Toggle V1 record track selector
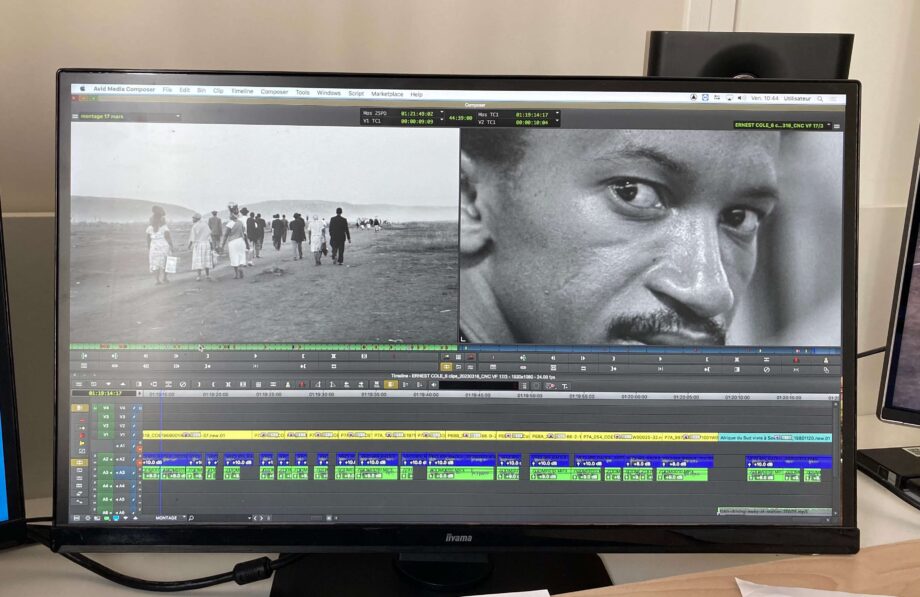 point(123,434)
